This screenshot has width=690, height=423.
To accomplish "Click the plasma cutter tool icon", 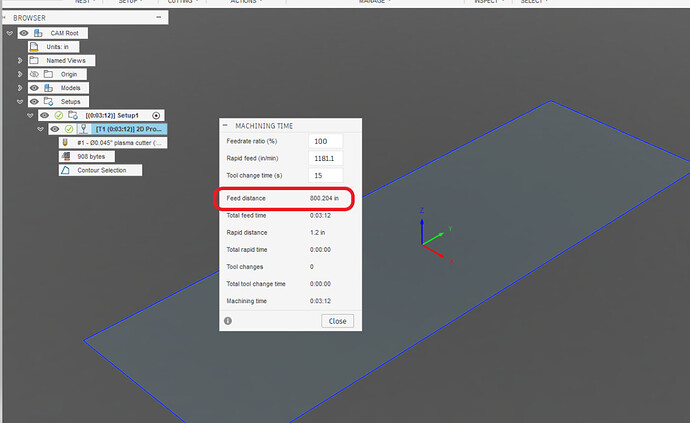I will (66, 142).
